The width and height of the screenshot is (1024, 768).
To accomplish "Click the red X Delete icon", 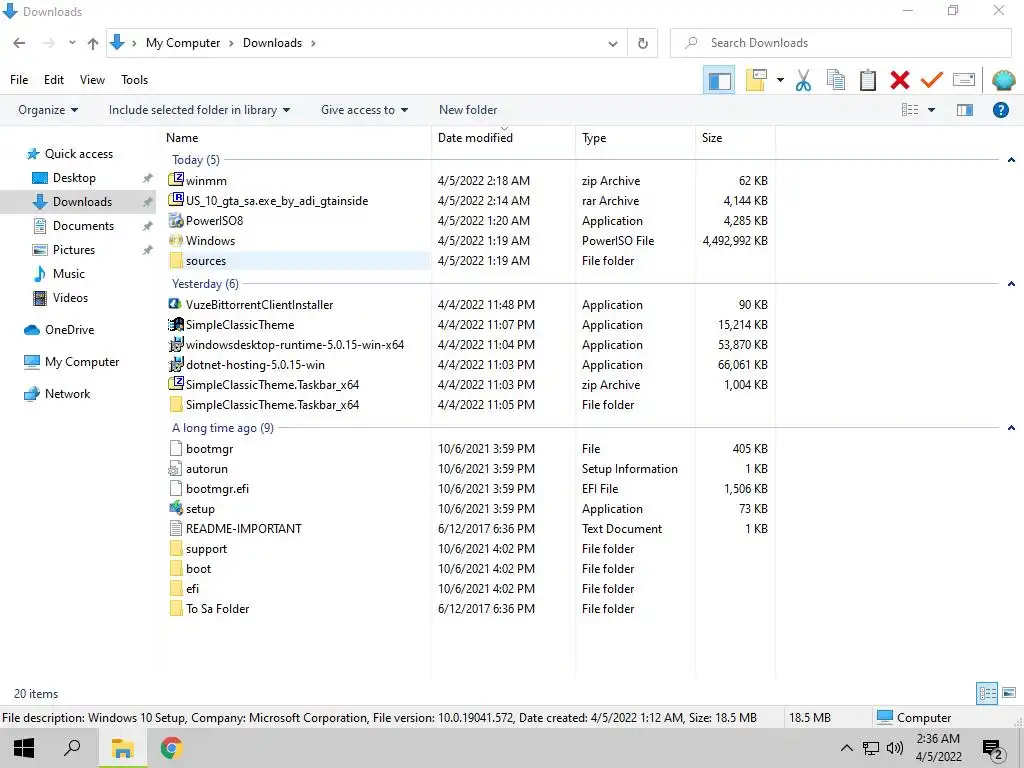I will 900,80.
